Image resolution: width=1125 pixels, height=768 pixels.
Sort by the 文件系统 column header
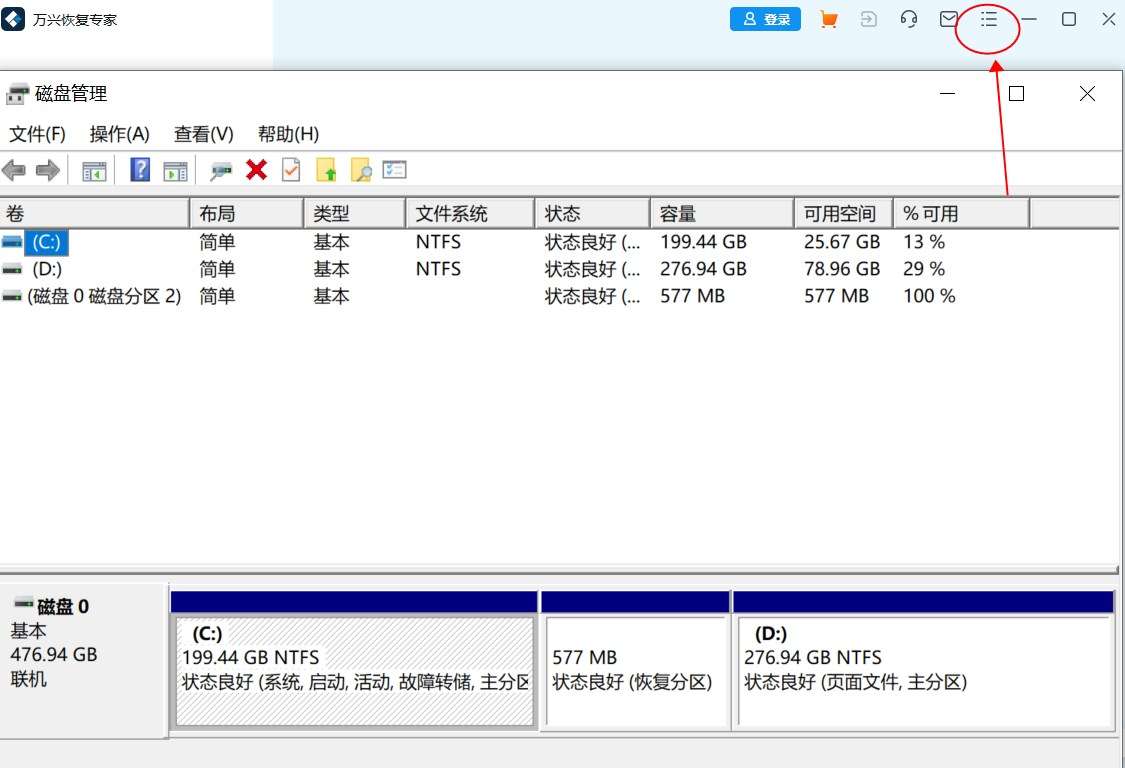click(x=471, y=214)
